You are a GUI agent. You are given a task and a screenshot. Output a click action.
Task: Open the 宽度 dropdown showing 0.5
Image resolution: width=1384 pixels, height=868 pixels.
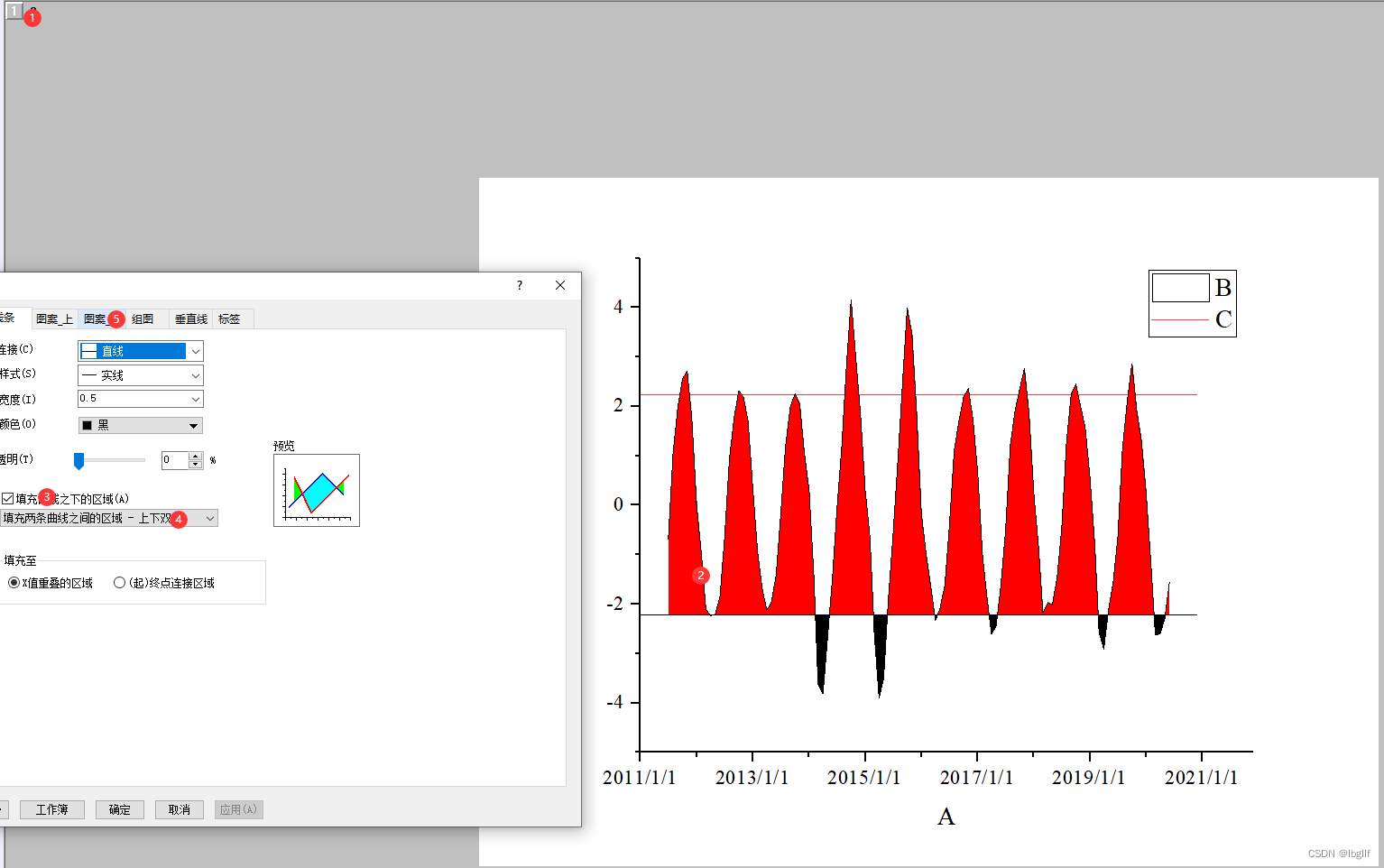click(x=141, y=399)
